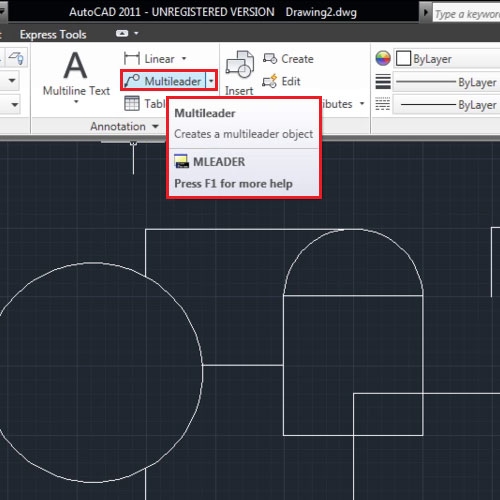Click the object color wheel icon
500x500 pixels.
pos(383,59)
